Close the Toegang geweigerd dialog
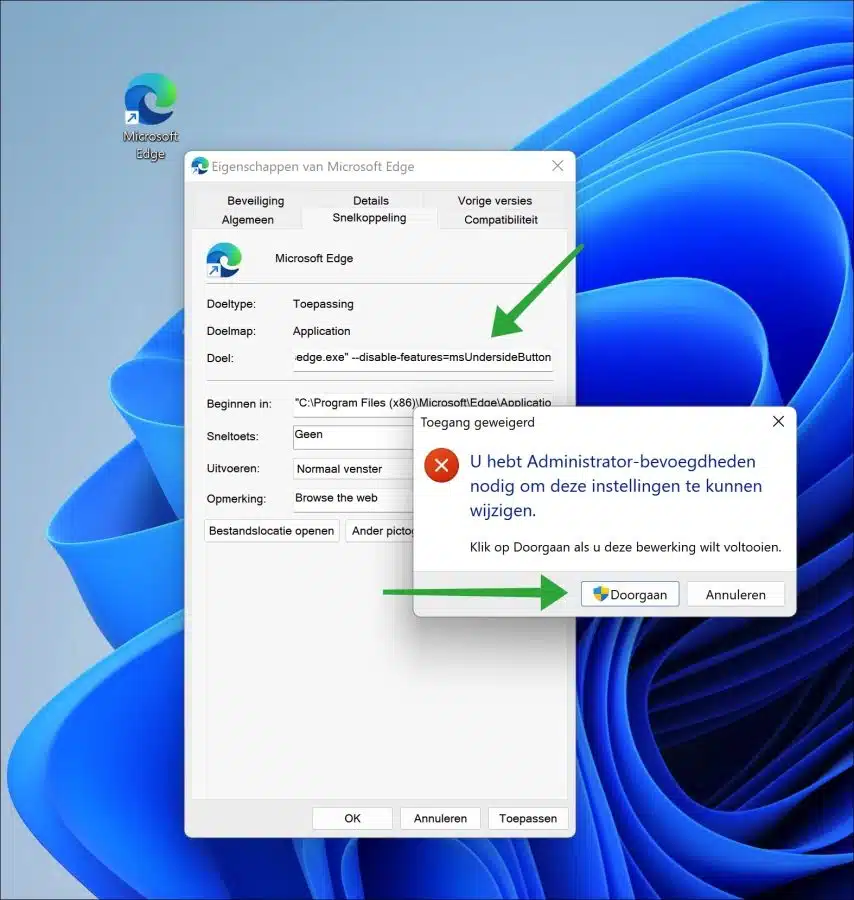854x900 pixels. click(x=778, y=422)
